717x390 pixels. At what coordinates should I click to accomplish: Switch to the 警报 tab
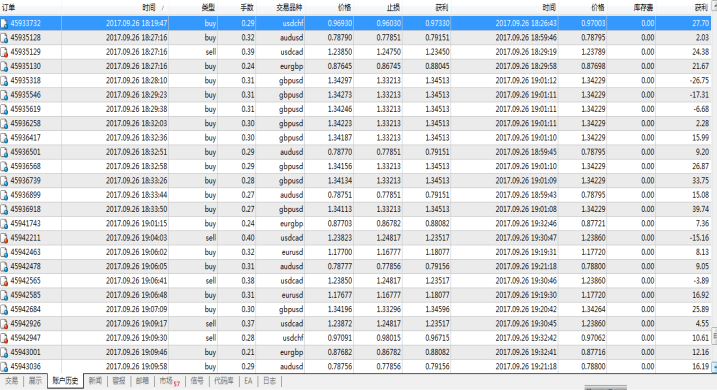point(119,381)
